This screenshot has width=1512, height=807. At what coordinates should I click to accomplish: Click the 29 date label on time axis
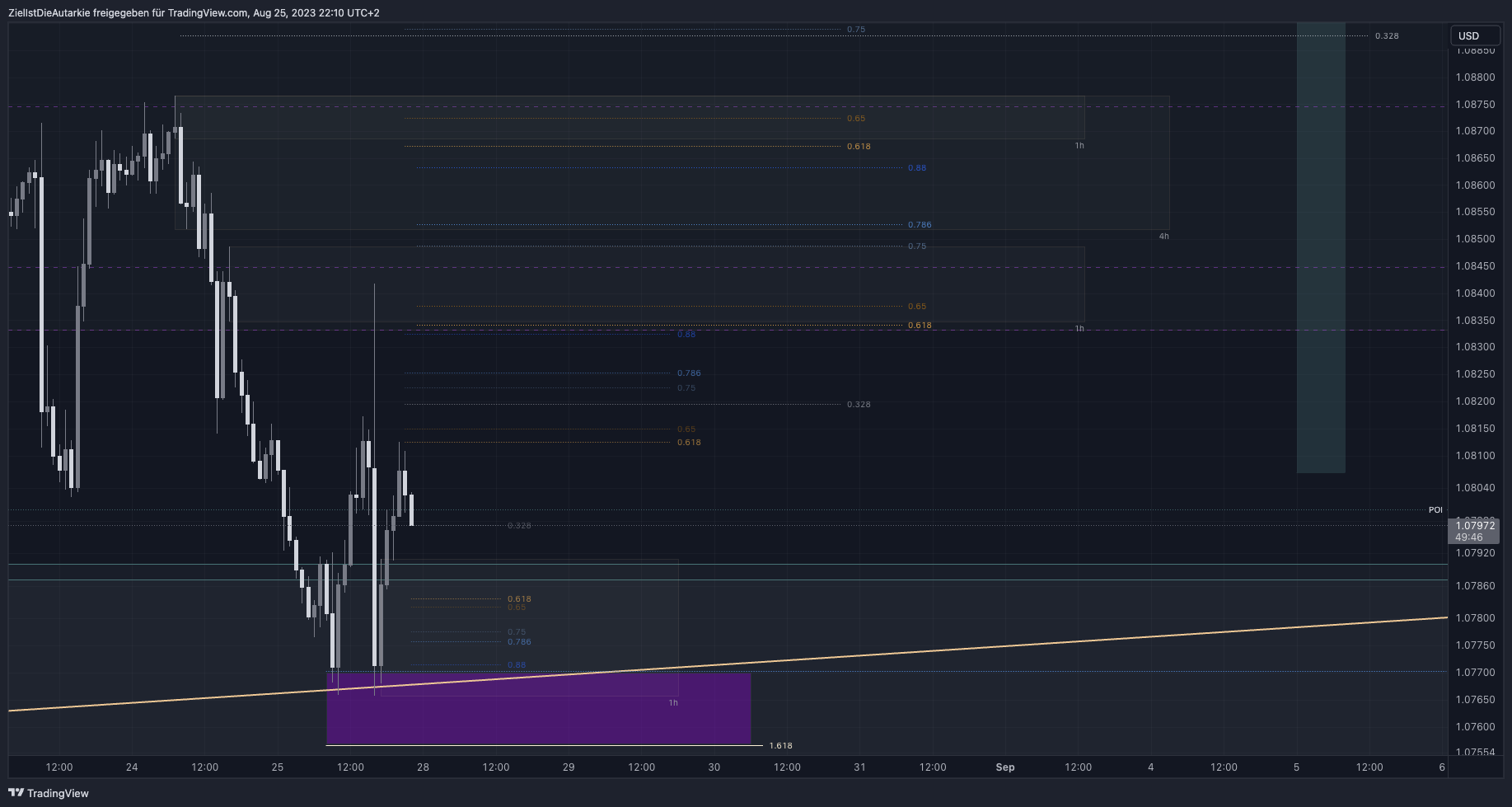pyautogui.click(x=569, y=767)
